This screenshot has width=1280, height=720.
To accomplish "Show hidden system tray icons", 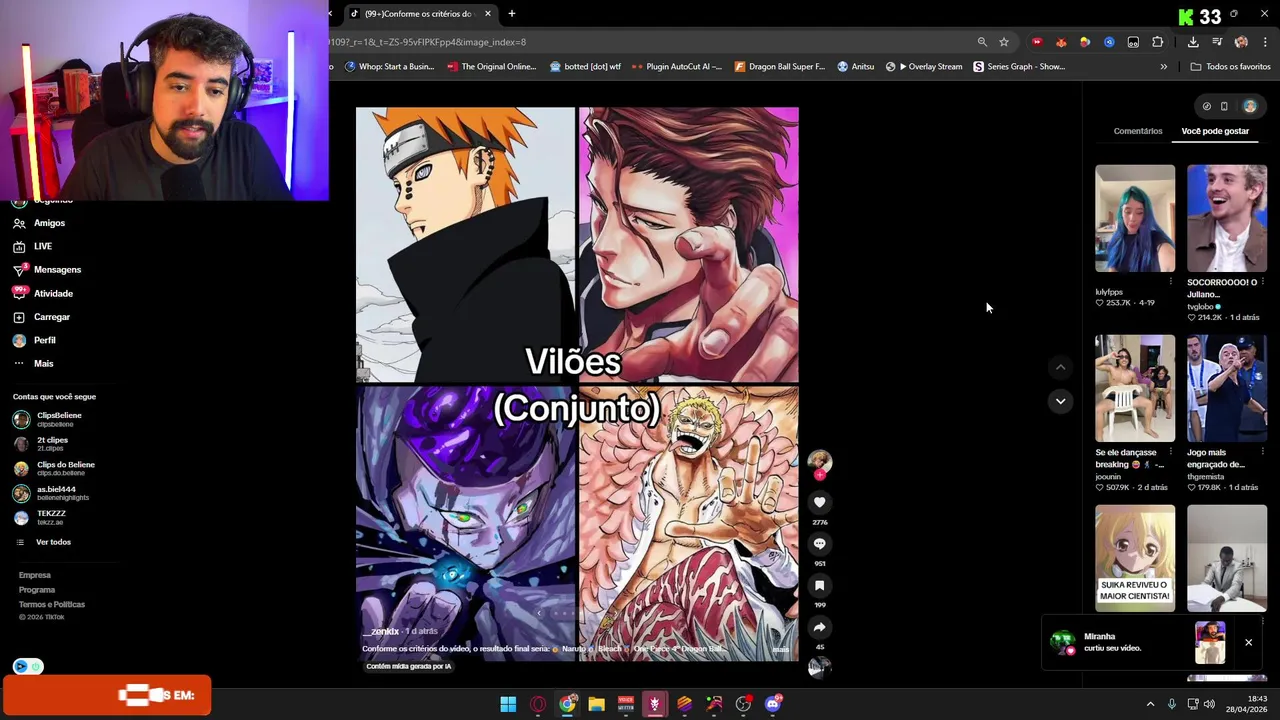I will tap(1150, 704).
